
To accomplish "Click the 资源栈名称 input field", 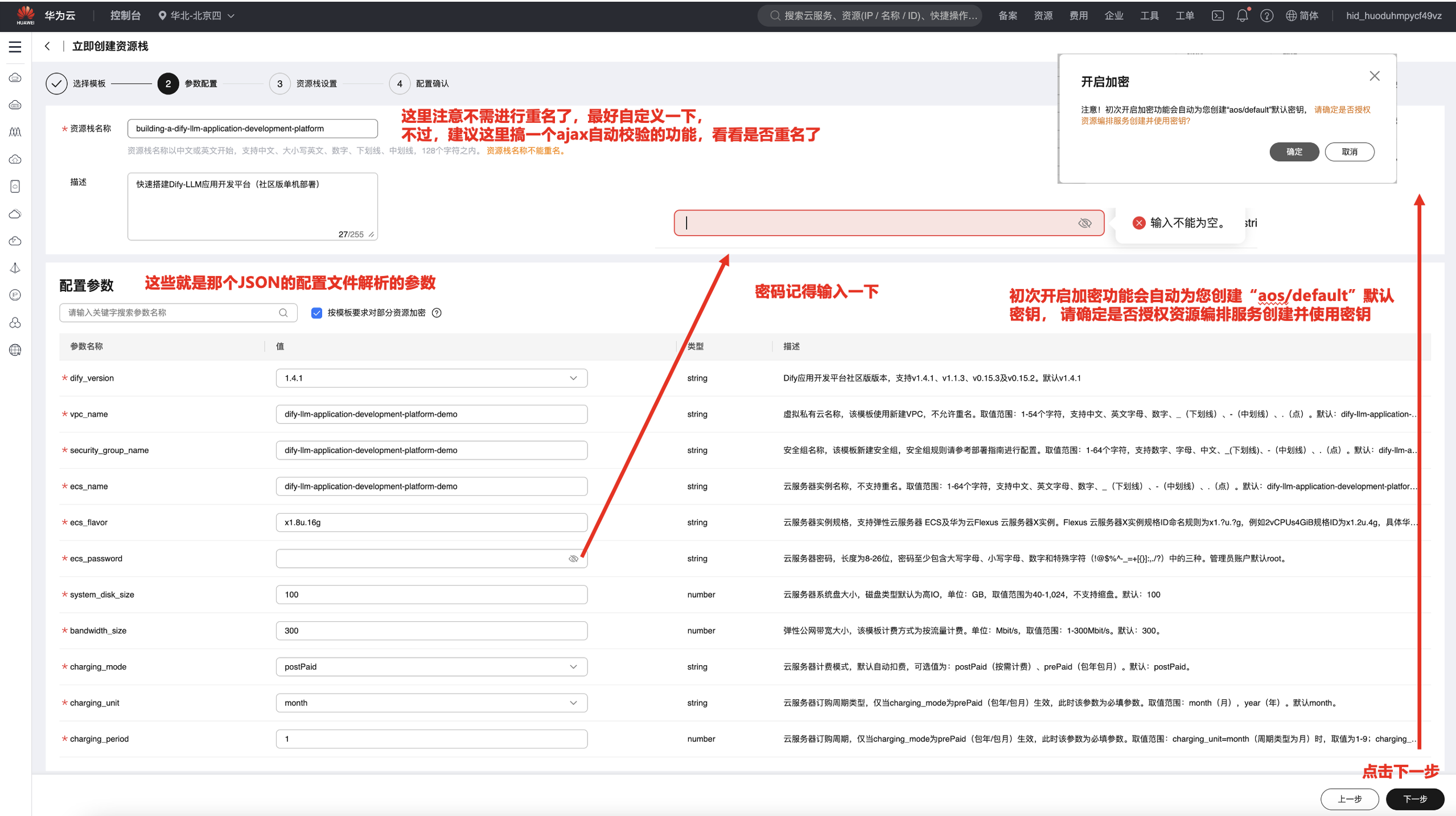I will 252,129.
